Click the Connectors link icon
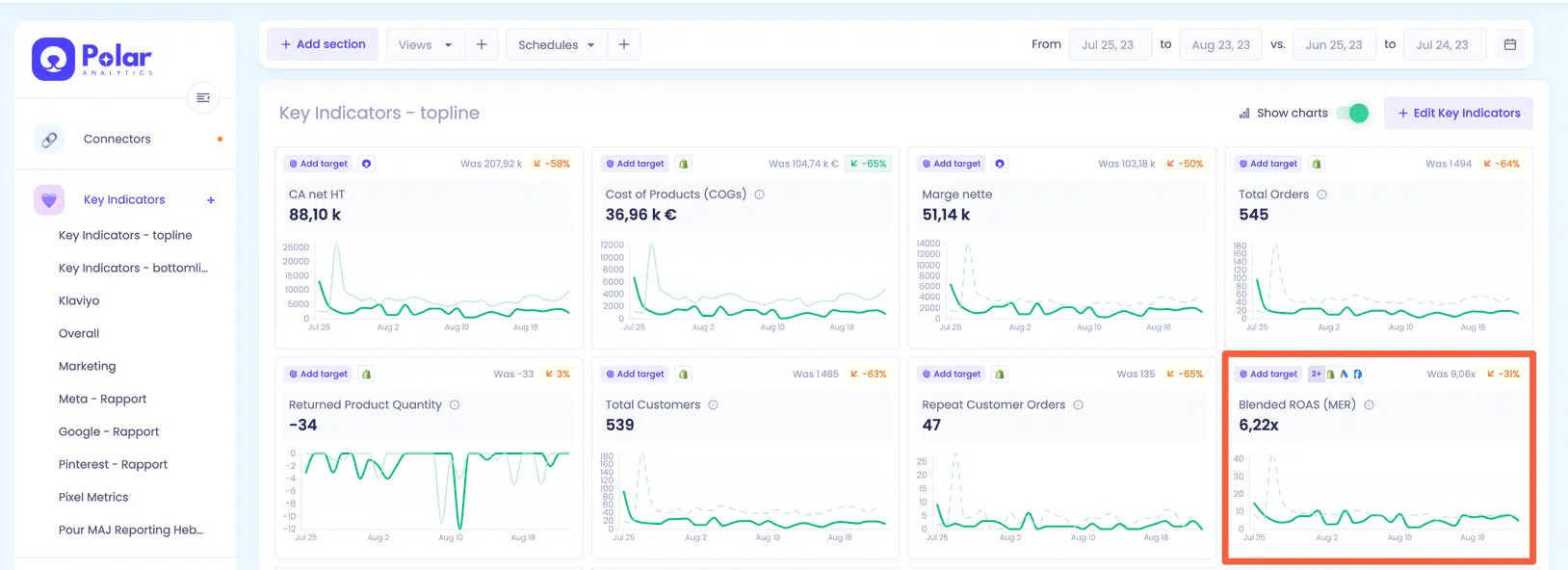This screenshot has height=570, width=1568. click(49, 140)
